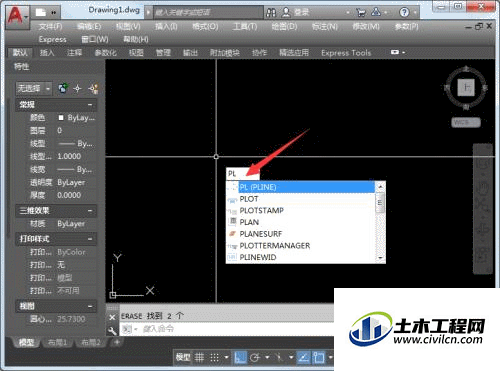The width and height of the screenshot is (500, 371).
Task: Select PLANESURF in autocomplete list
Action: [300, 234]
